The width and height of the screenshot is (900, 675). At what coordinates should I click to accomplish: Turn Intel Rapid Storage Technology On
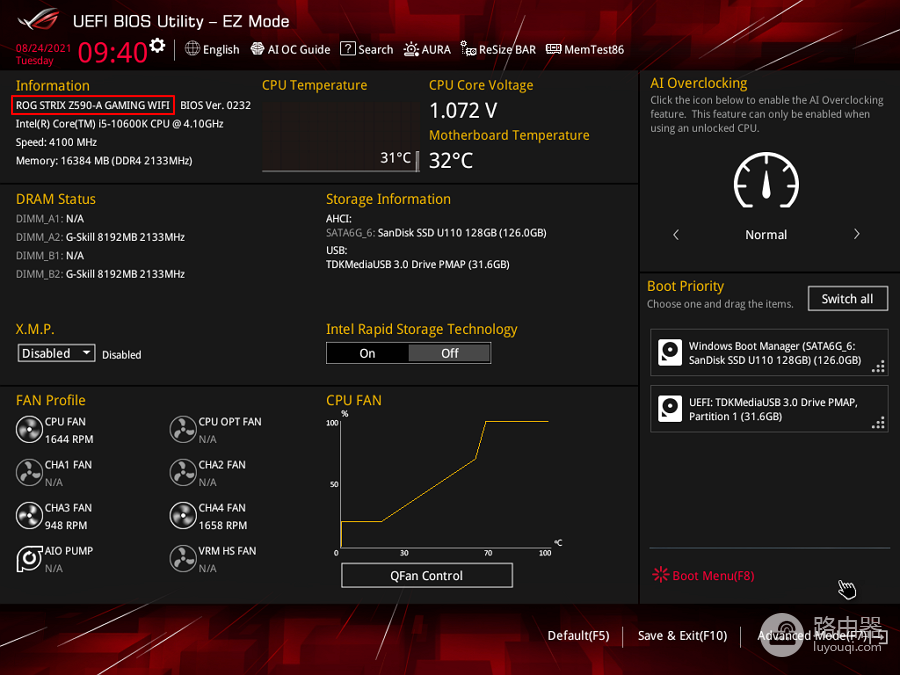[367, 354]
